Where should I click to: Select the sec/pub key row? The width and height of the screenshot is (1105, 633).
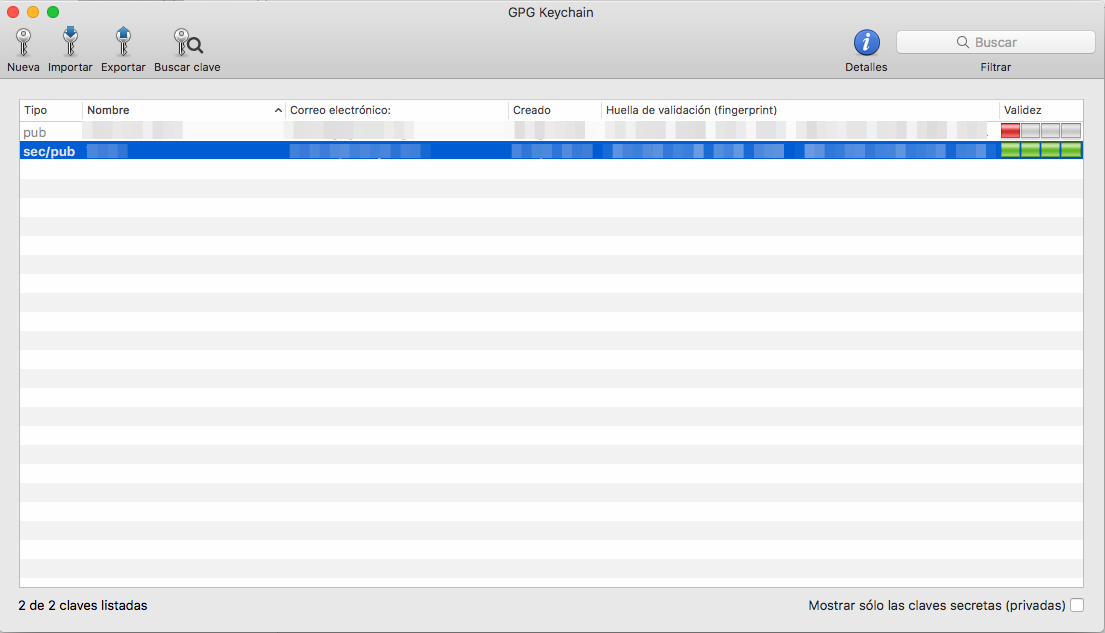(x=551, y=150)
